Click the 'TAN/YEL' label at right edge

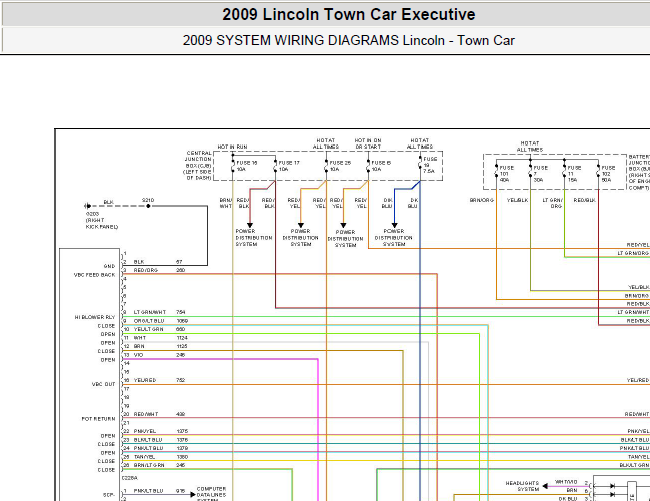click(x=638, y=457)
